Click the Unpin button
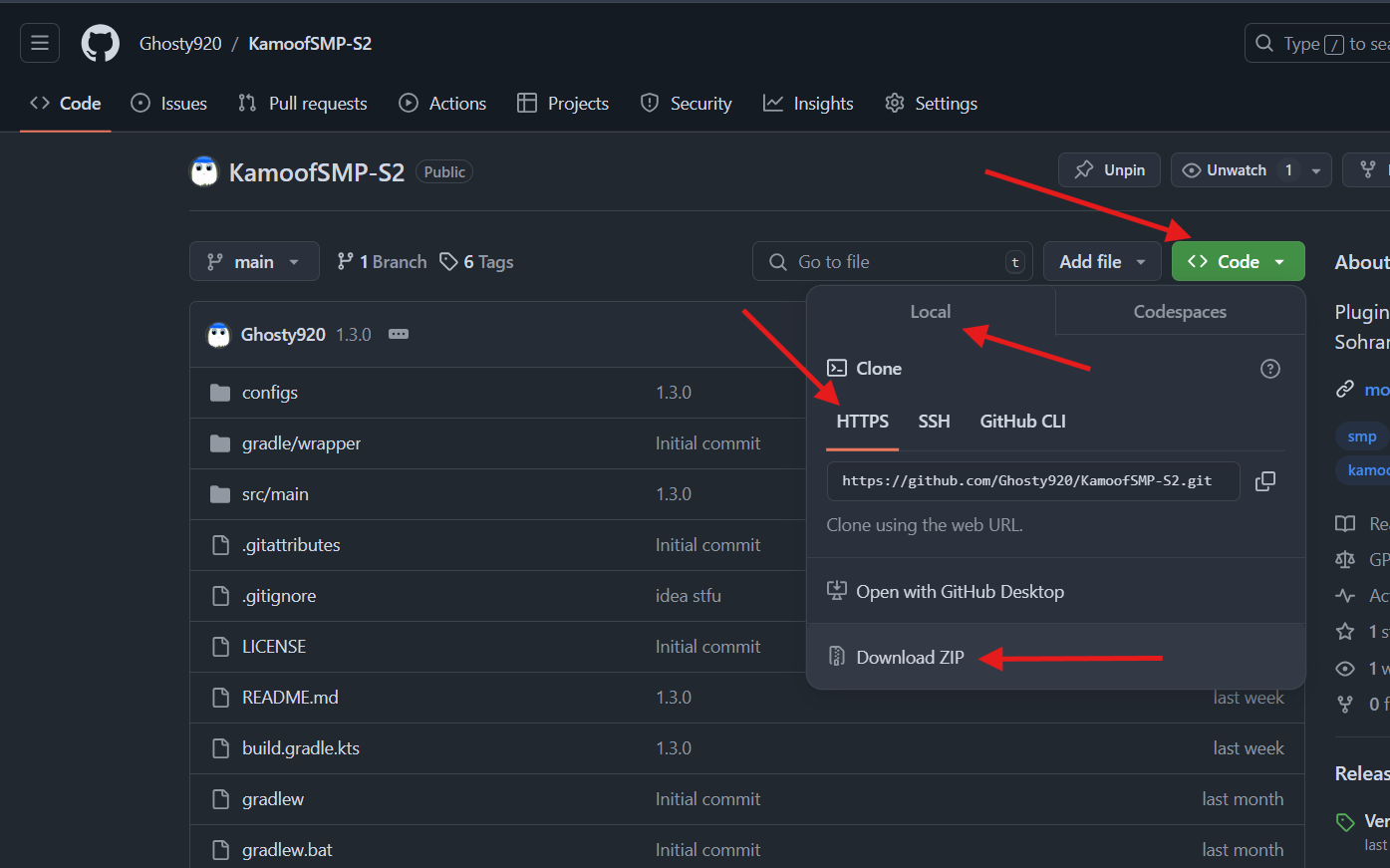This screenshot has height=868, width=1390. click(x=1109, y=170)
